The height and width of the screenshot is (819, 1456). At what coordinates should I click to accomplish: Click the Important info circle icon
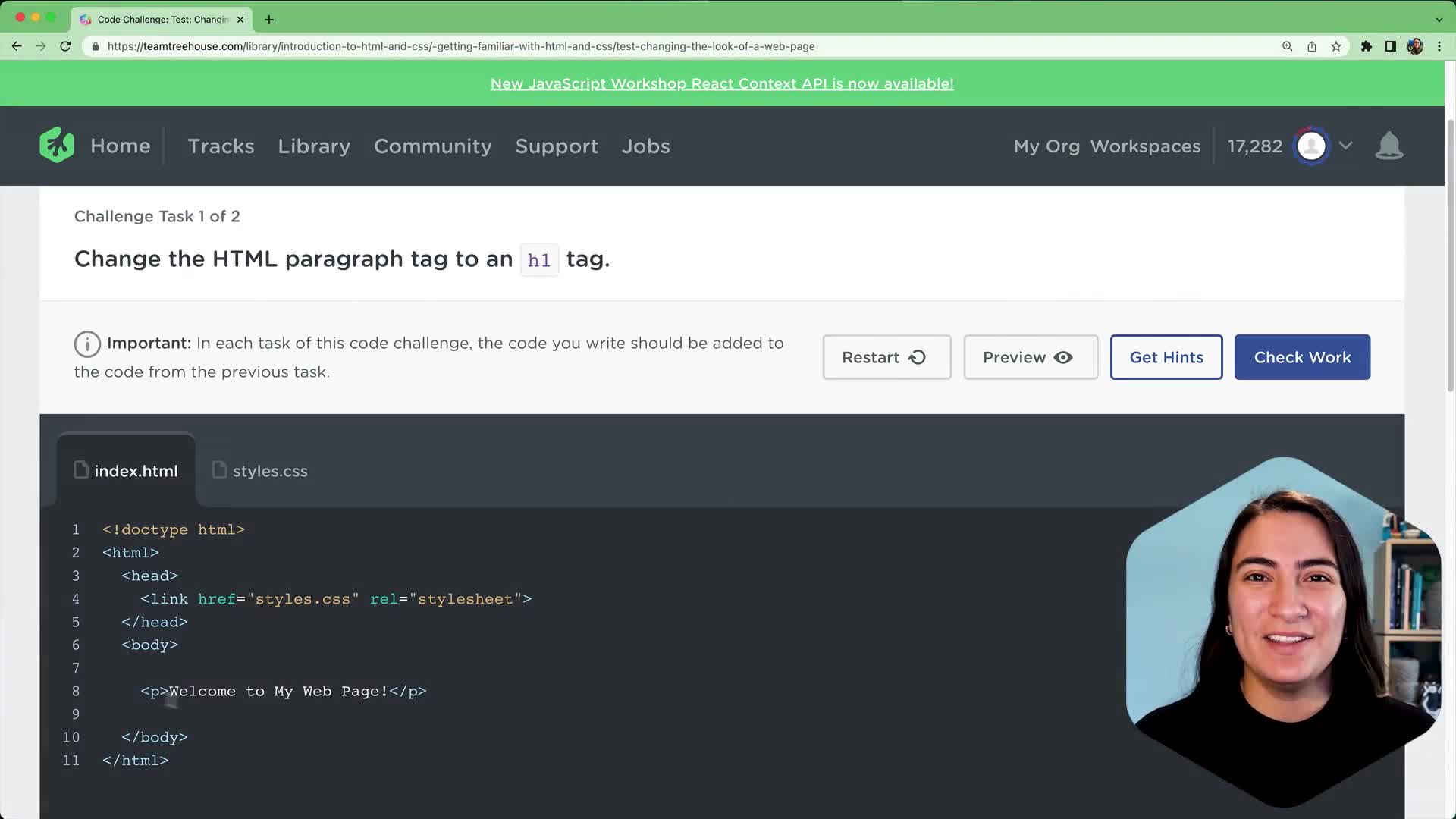[x=87, y=344]
